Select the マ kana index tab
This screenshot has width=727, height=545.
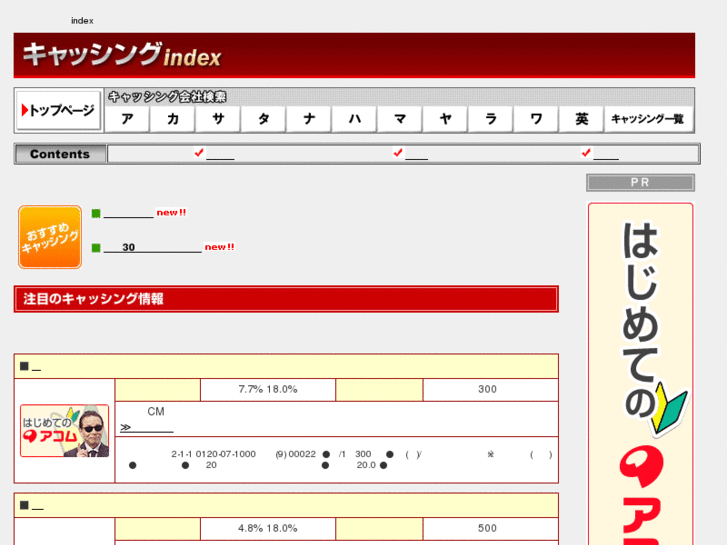[400, 119]
